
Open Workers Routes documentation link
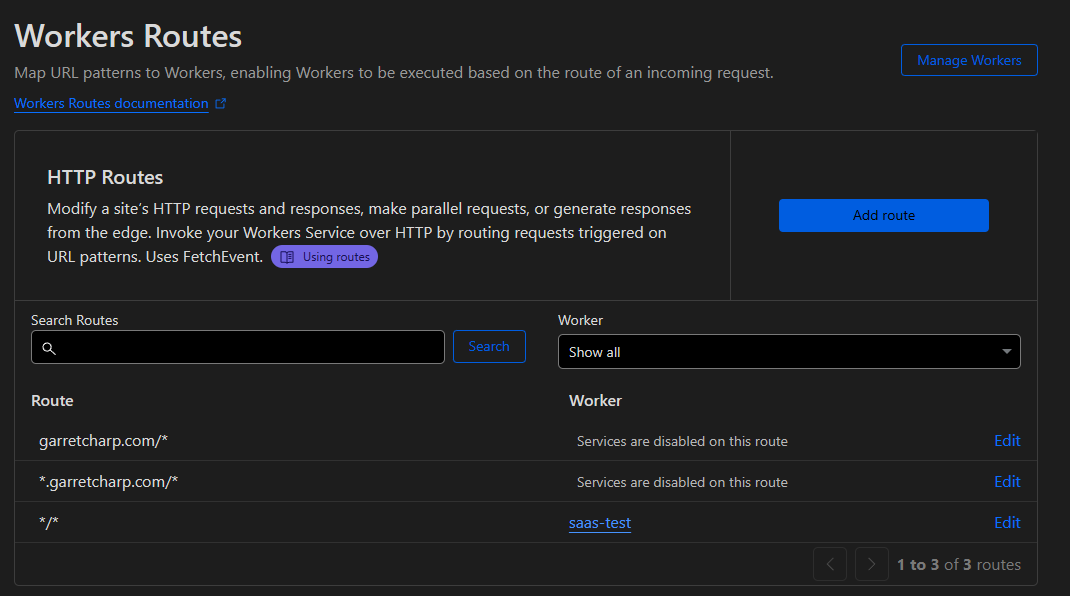click(111, 104)
